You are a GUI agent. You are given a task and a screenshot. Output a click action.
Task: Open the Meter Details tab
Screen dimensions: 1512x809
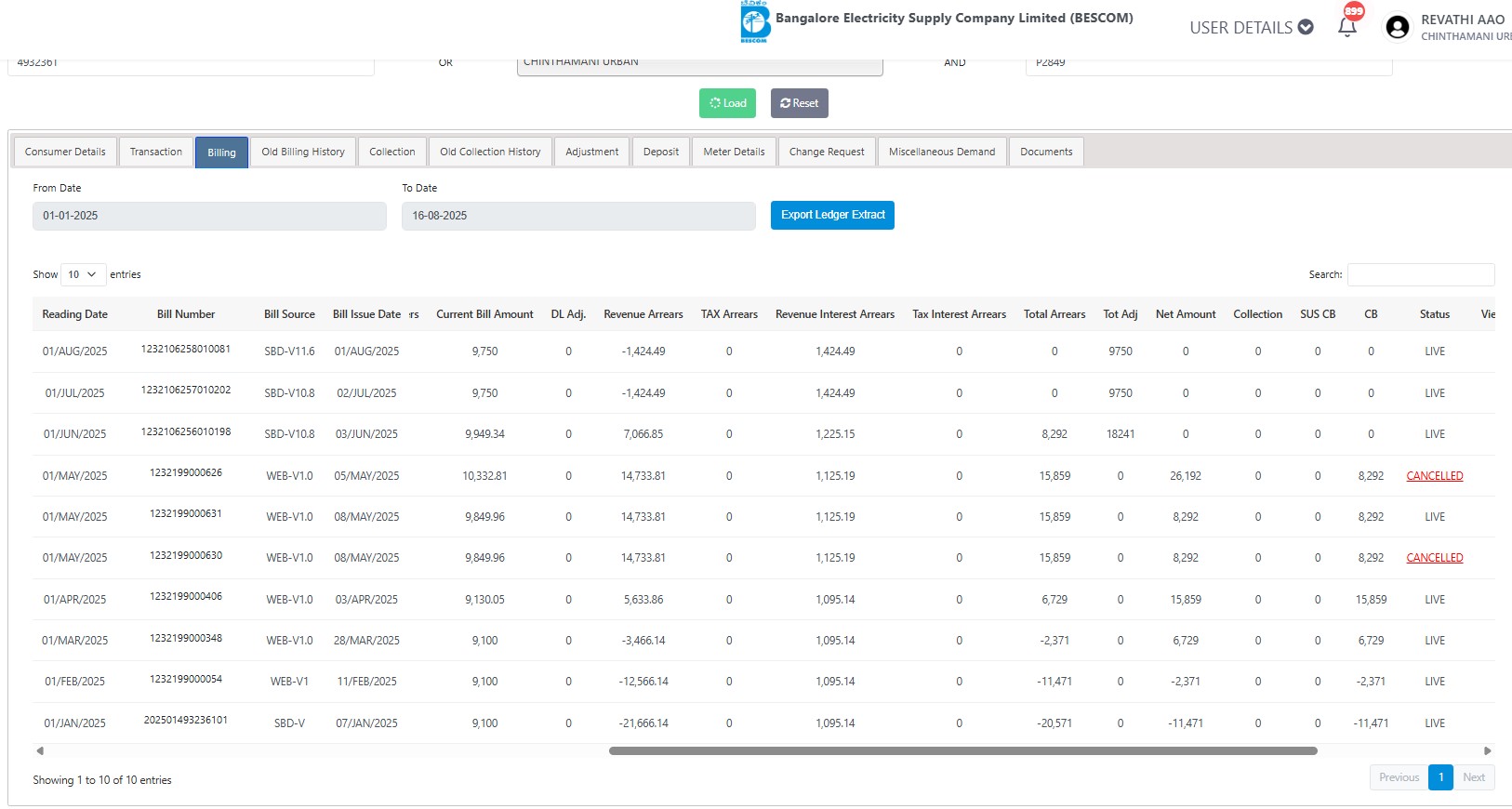point(734,152)
